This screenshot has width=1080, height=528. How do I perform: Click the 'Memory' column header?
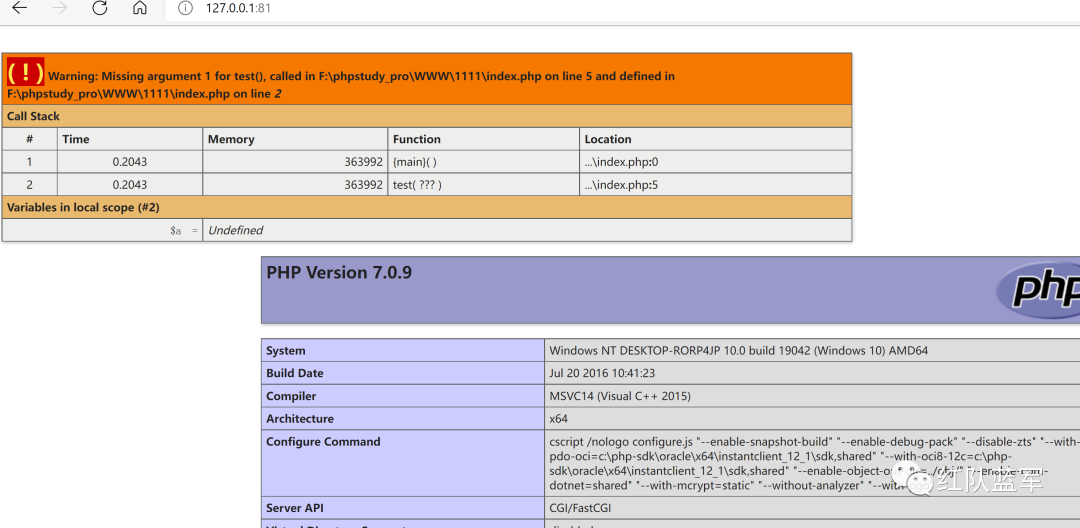tap(295, 139)
